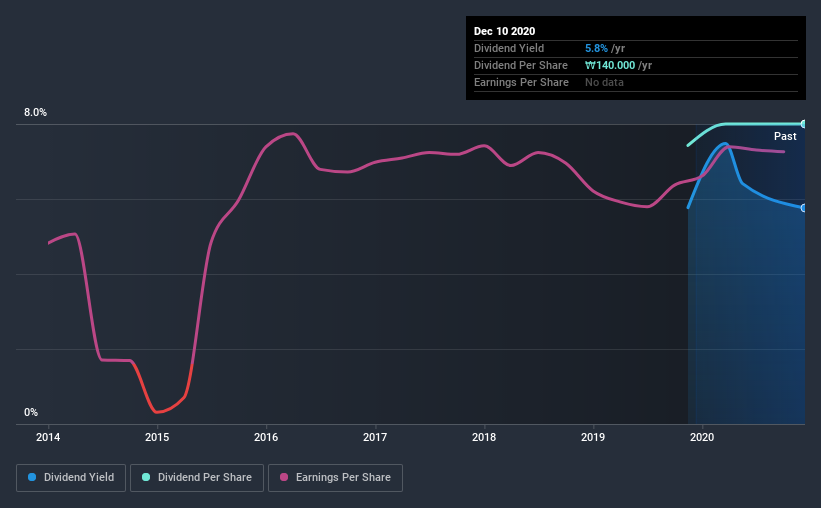Select the 2020 x-axis label

702,437
